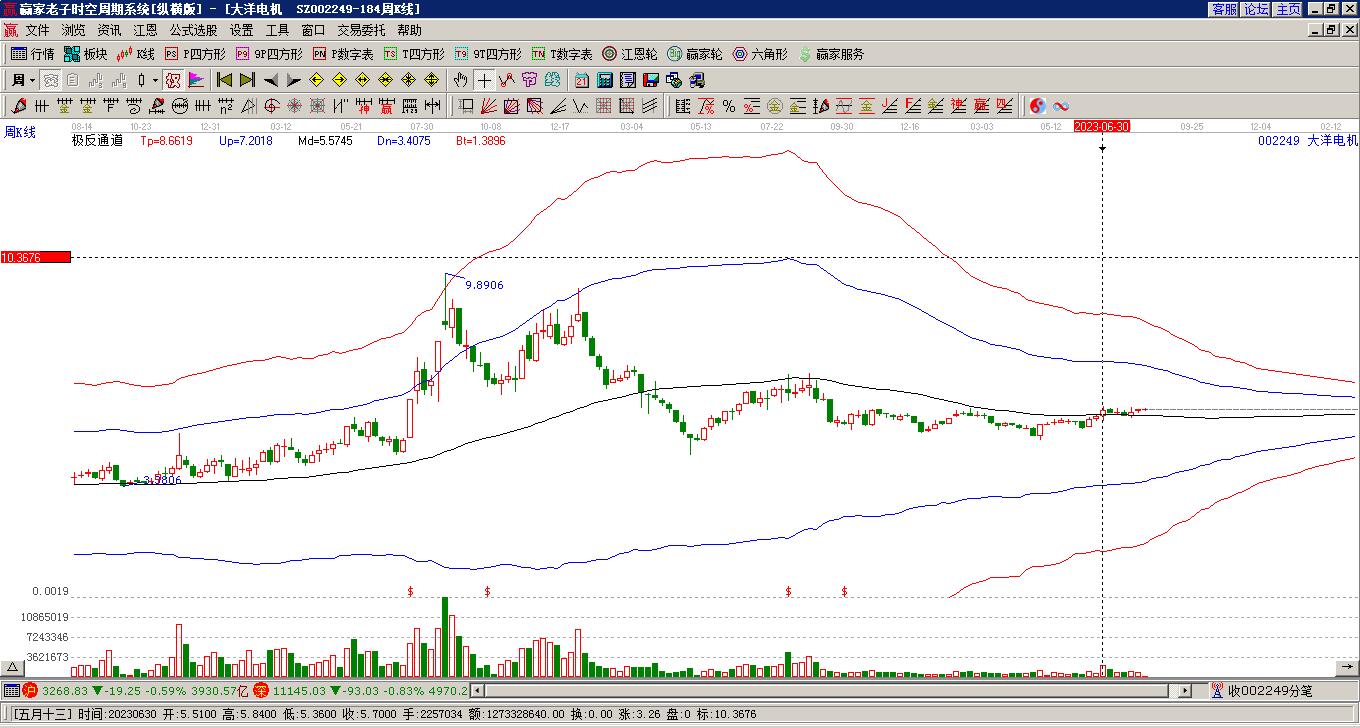Click the yellow diamond right-arrow icon
1360x728 pixels.
pos(340,80)
